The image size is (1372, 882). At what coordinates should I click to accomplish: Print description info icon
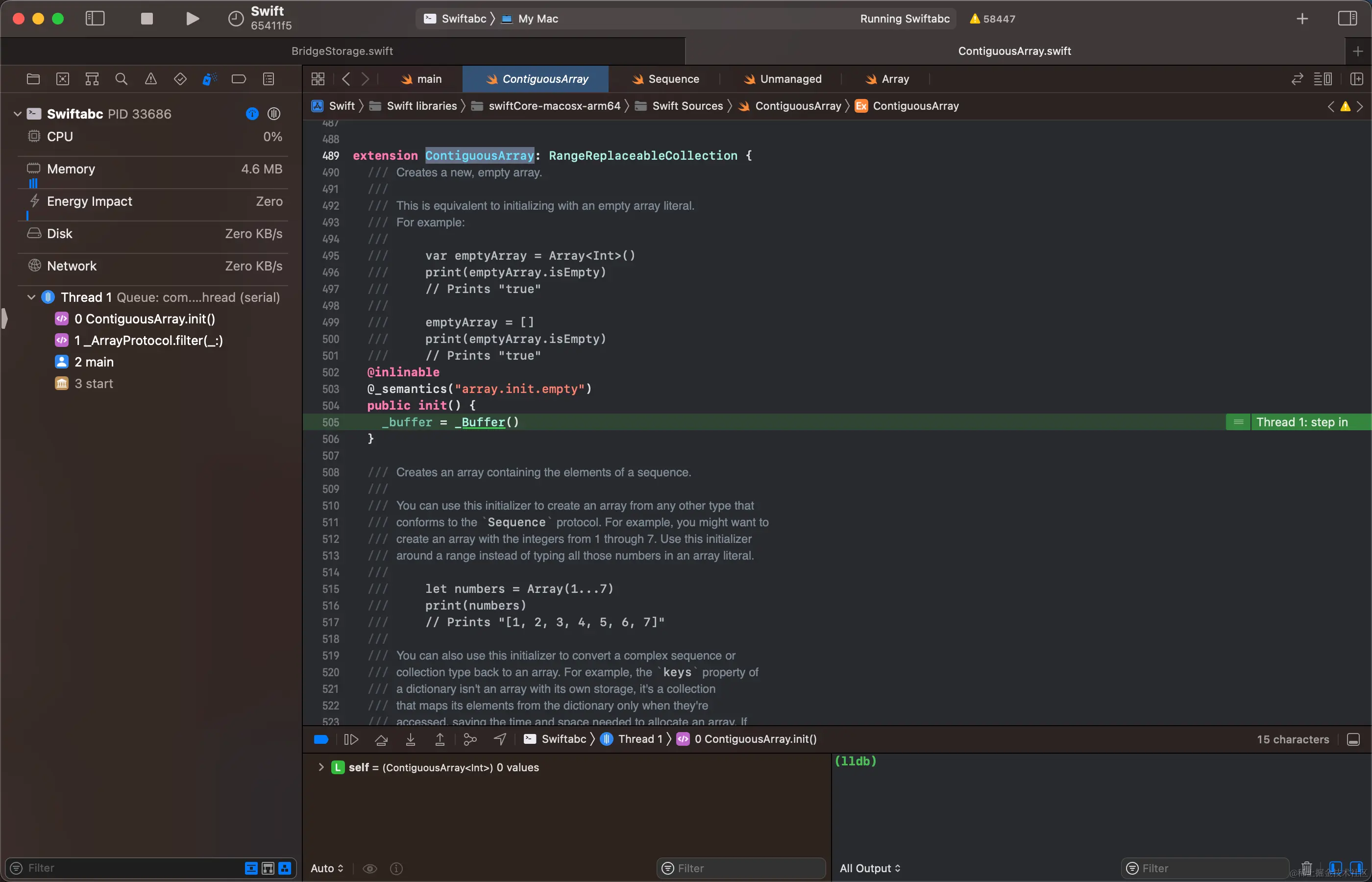click(x=396, y=868)
